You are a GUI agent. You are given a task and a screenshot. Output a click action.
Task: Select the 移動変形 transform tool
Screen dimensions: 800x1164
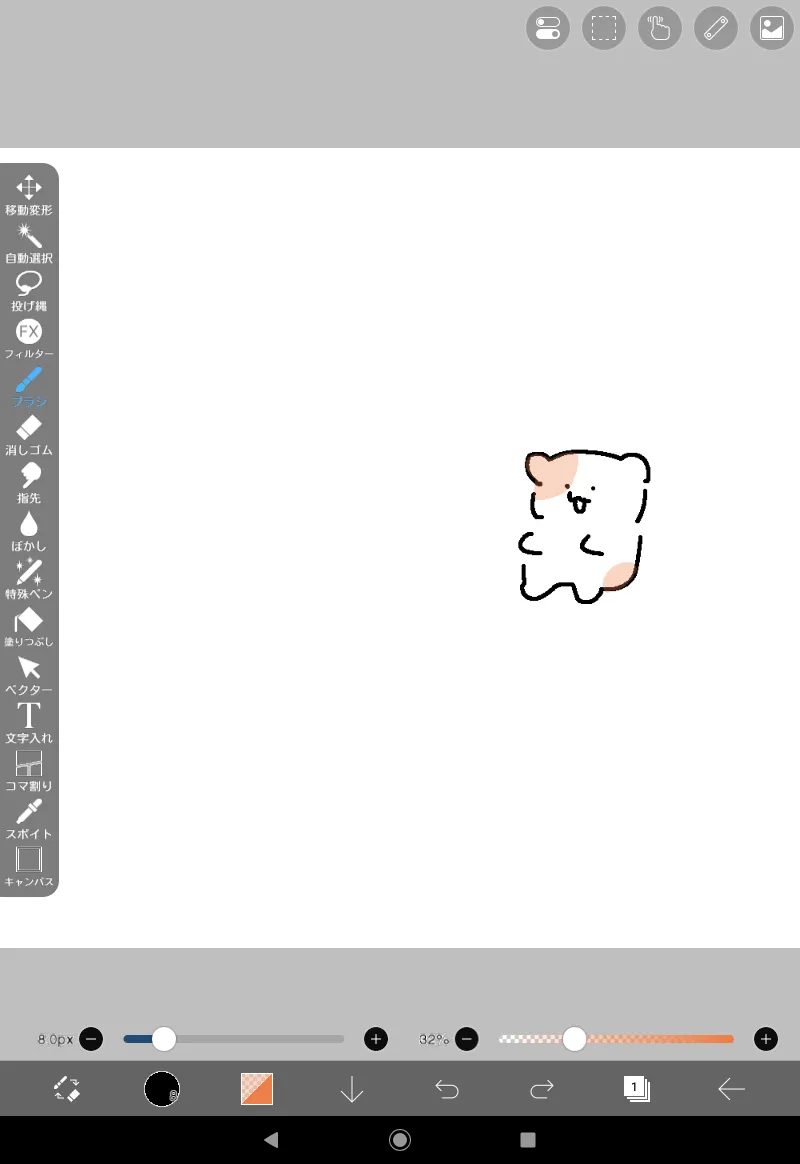point(29,195)
